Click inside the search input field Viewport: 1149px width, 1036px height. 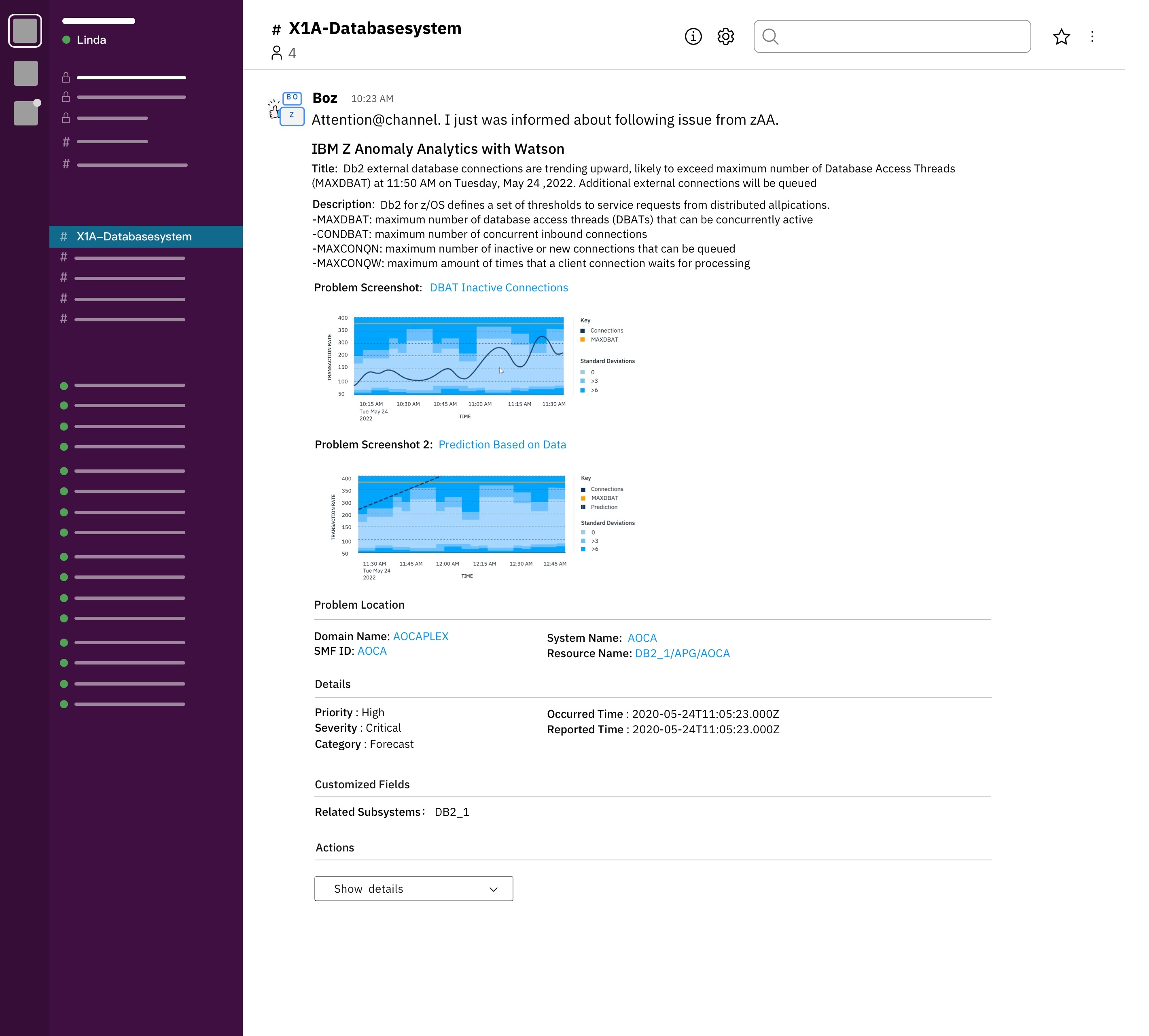[893, 36]
